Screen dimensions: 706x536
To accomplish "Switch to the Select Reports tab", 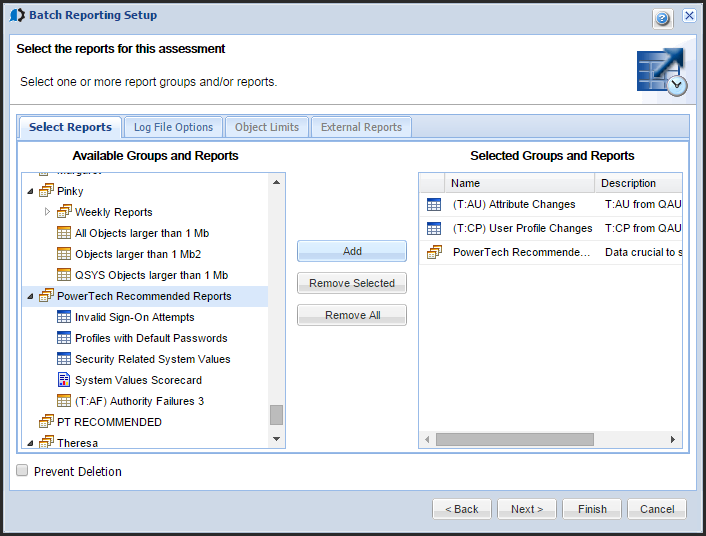I will coord(70,127).
